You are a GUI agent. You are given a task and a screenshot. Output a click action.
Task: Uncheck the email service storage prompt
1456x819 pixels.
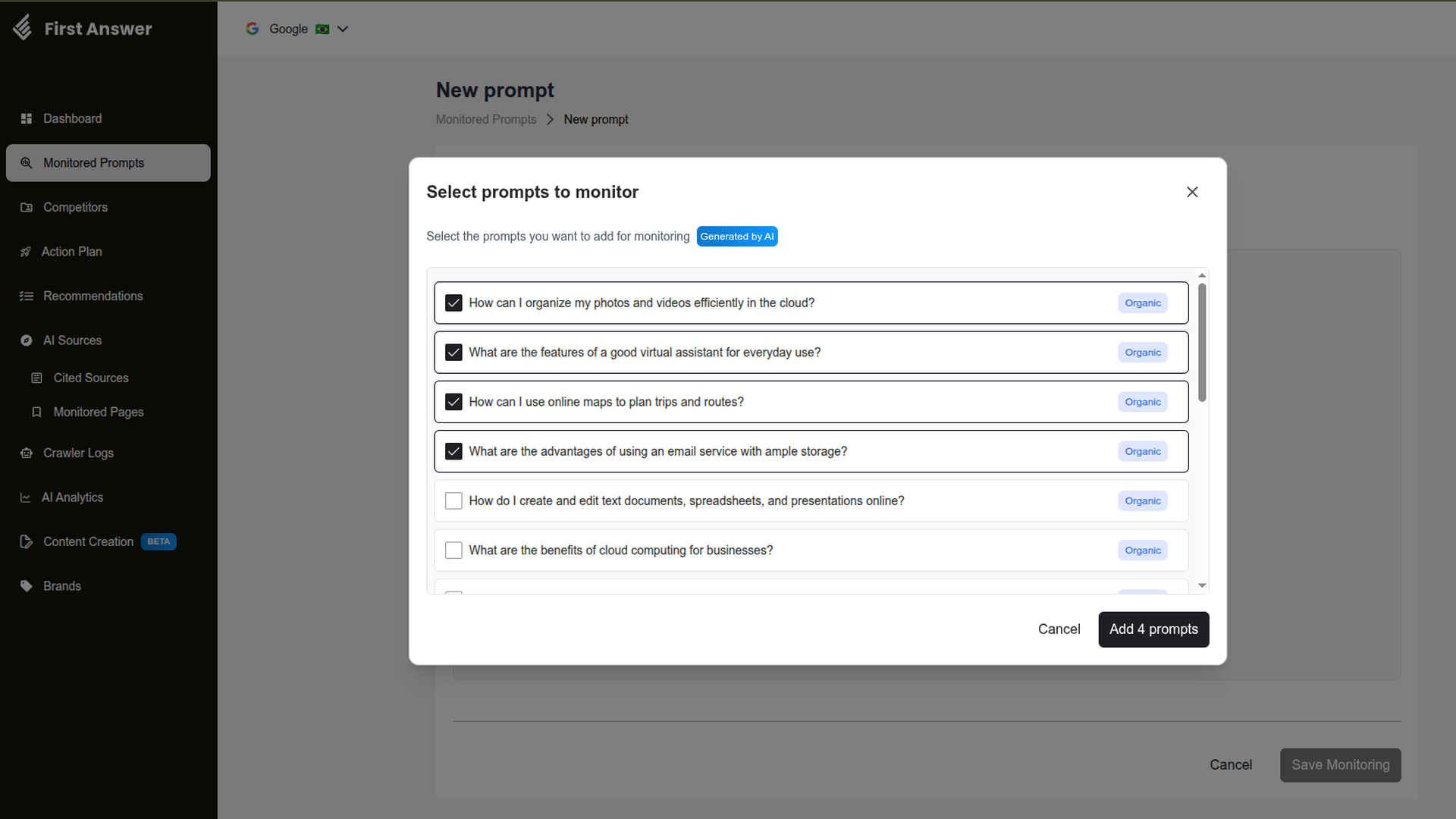point(453,452)
